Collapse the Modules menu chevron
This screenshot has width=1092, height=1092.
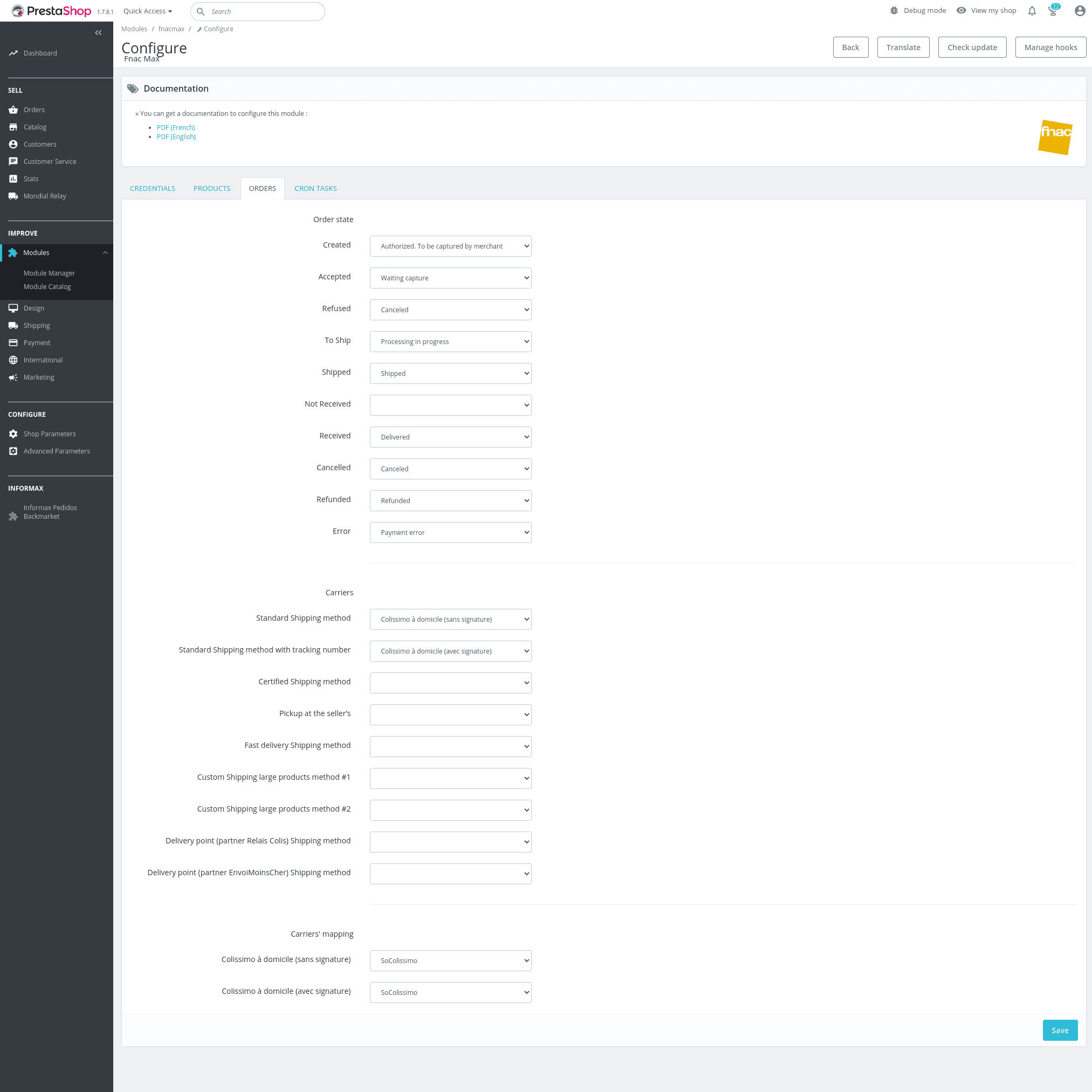coord(105,253)
